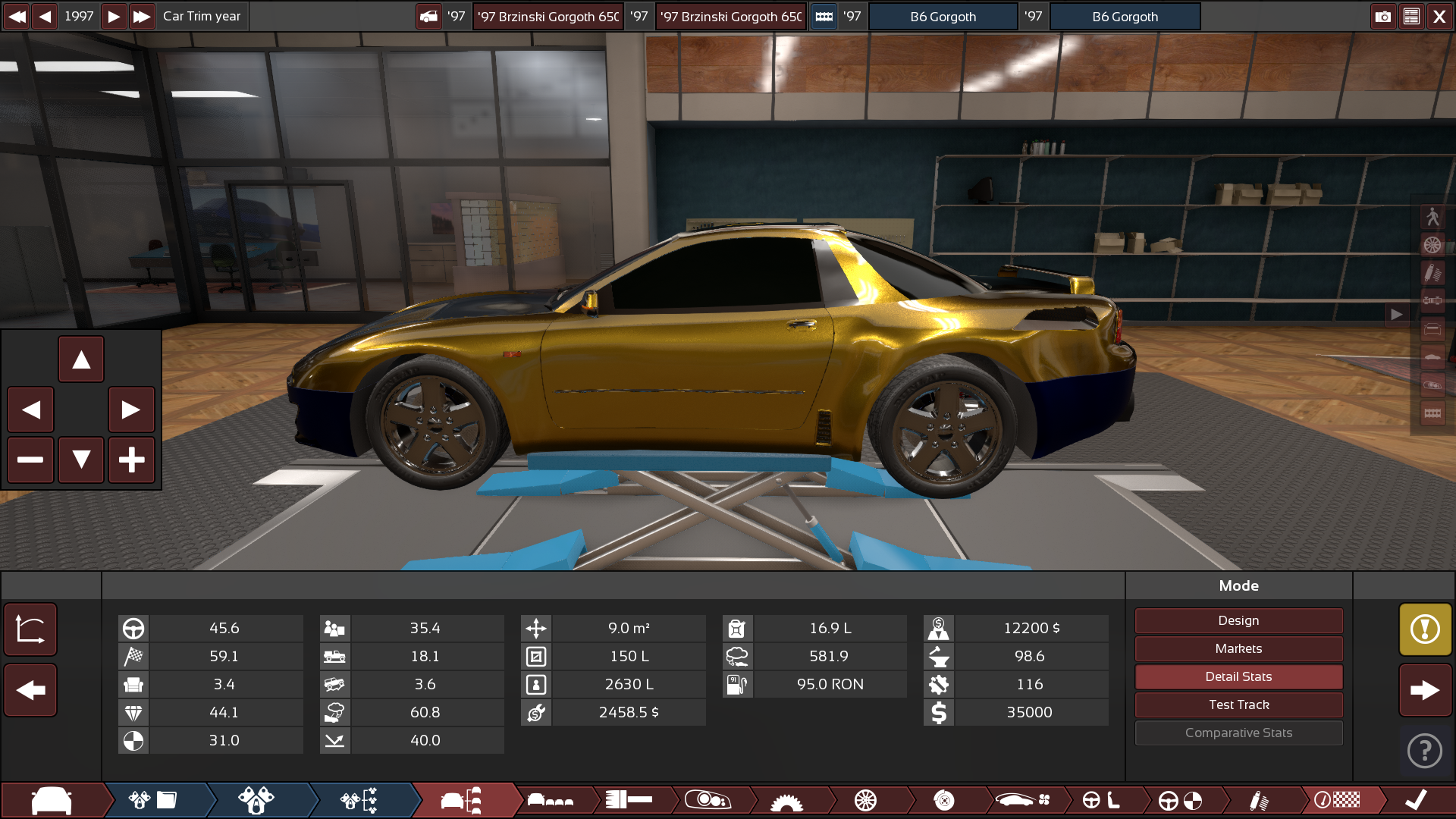Toggle the car body silhouette view icon

pyautogui.click(x=1432, y=357)
